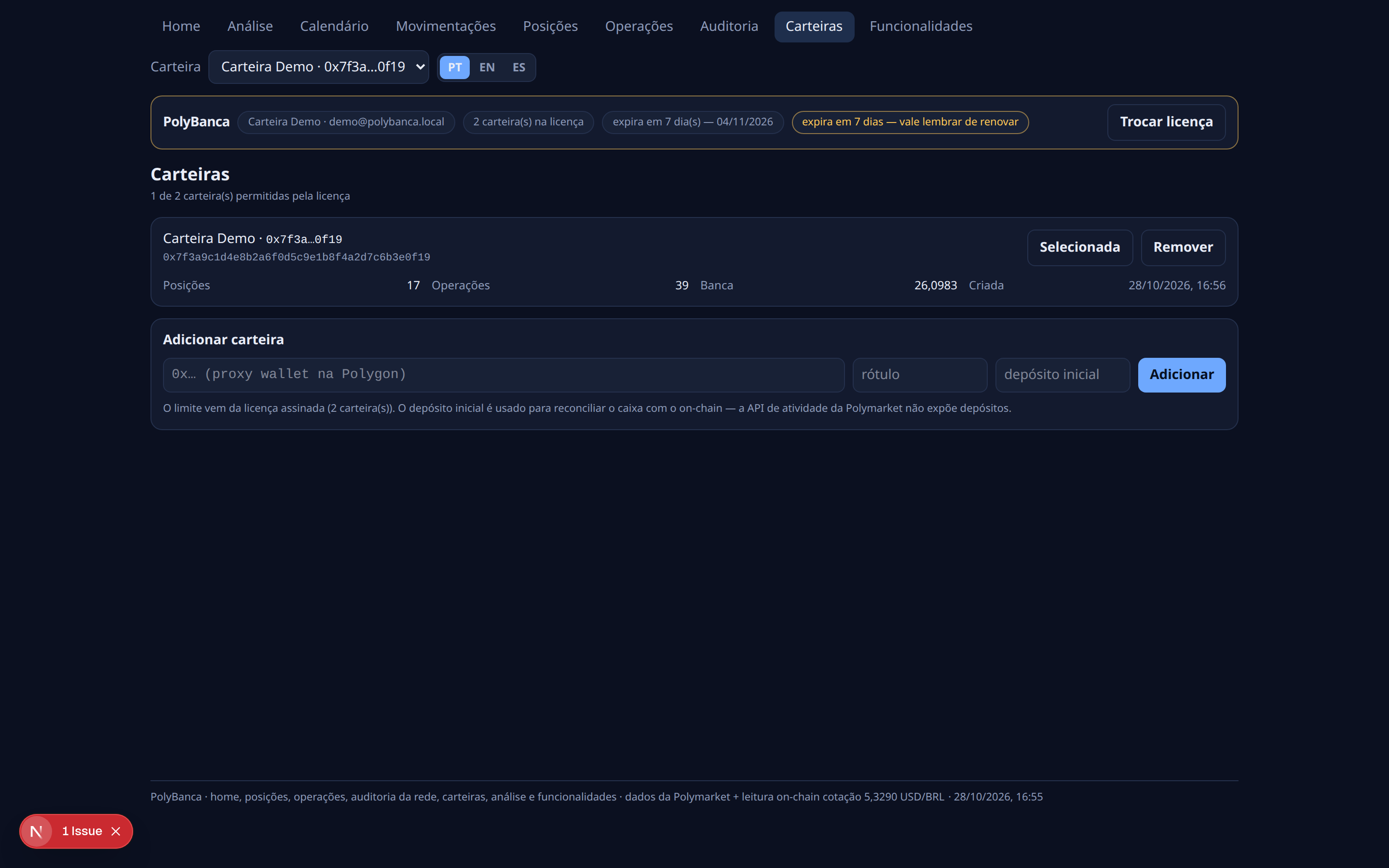1389x868 pixels.
Task: Open the Carteira Demo wallet dropdown
Action: click(318, 67)
